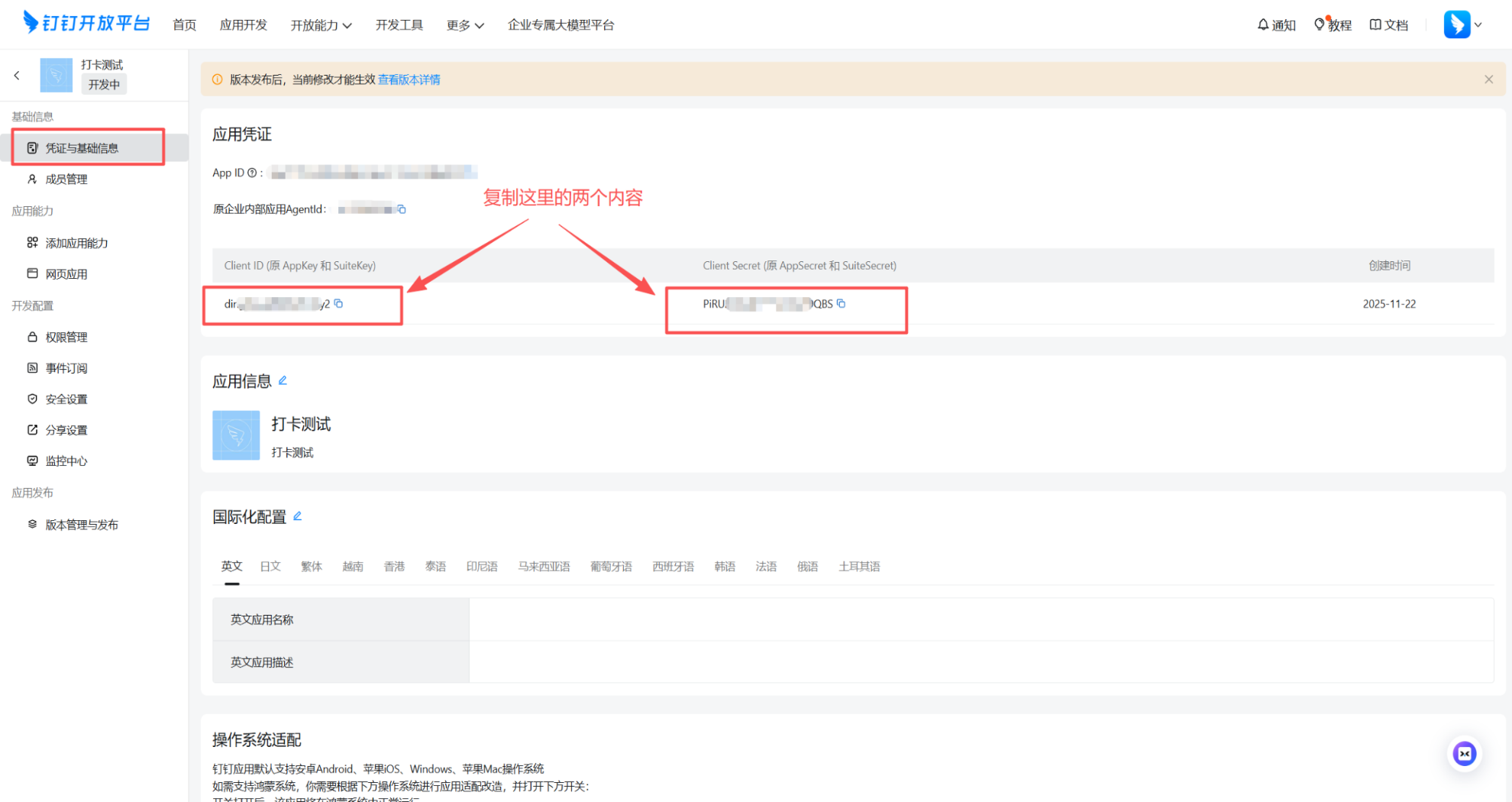Click the 查看版本详情 link

click(x=409, y=79)
